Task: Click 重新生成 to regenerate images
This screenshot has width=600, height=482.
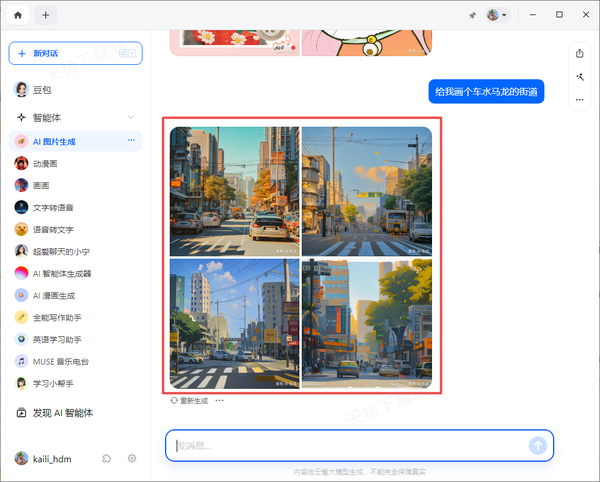Action: click(189, 400)
